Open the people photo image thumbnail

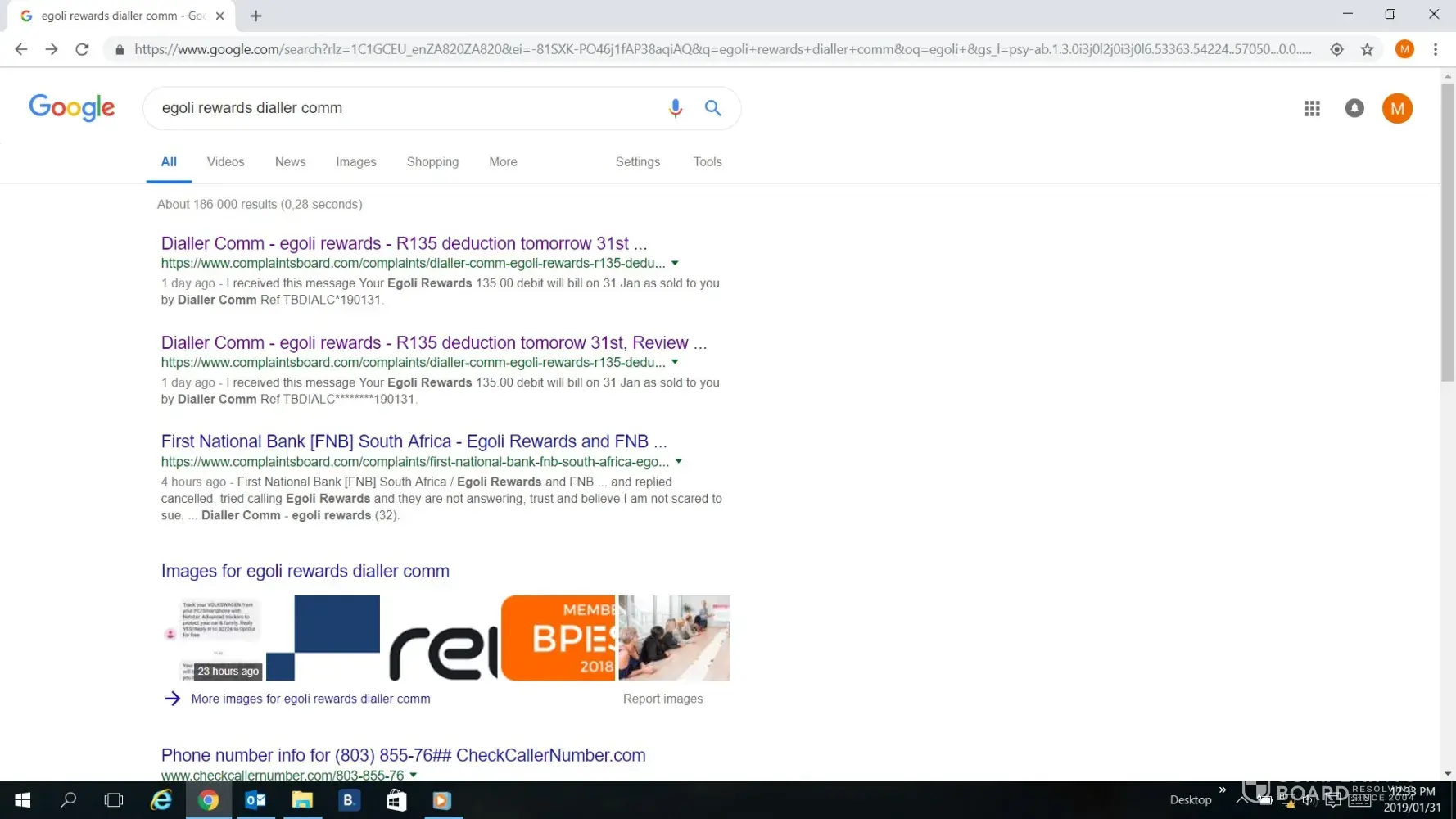click(674, 638)
